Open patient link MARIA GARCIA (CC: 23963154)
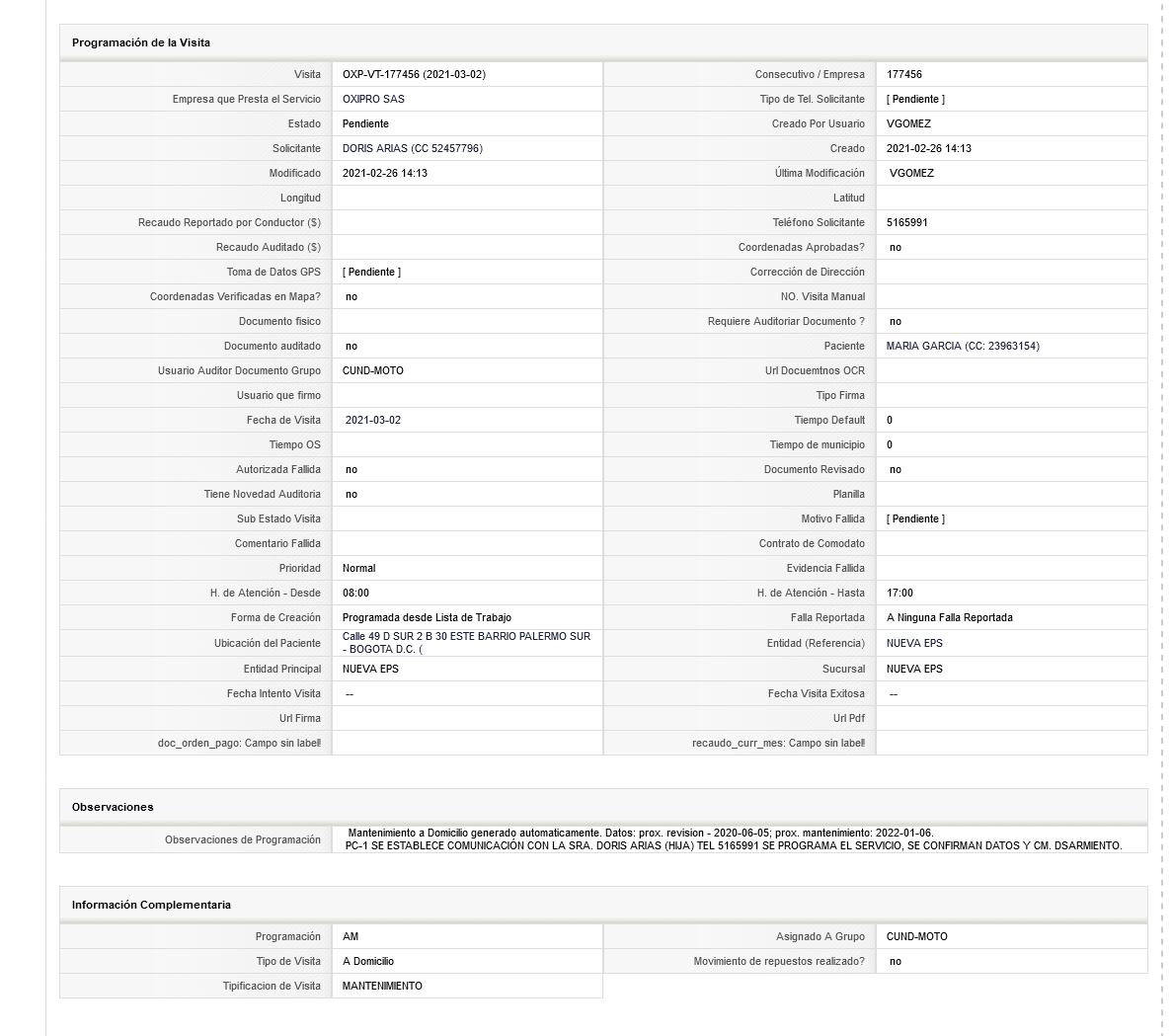The height and width of the screenshot is (1036, 1172). click(x=963, y=346)
